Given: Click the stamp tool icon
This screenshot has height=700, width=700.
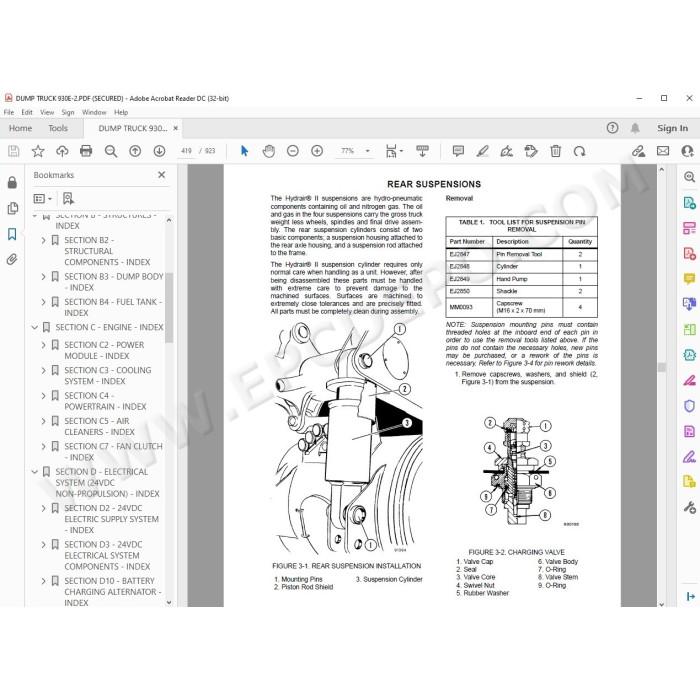Looking at the screenshot, I should click(x=531, y=151).
